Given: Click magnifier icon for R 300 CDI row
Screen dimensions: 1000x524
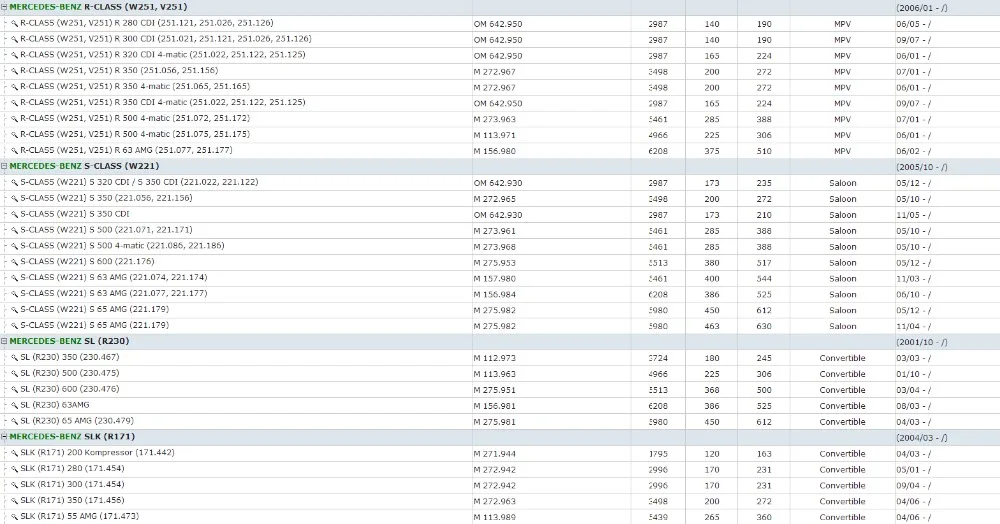Looking at the screenshot, I should click(x=14, y=40).
